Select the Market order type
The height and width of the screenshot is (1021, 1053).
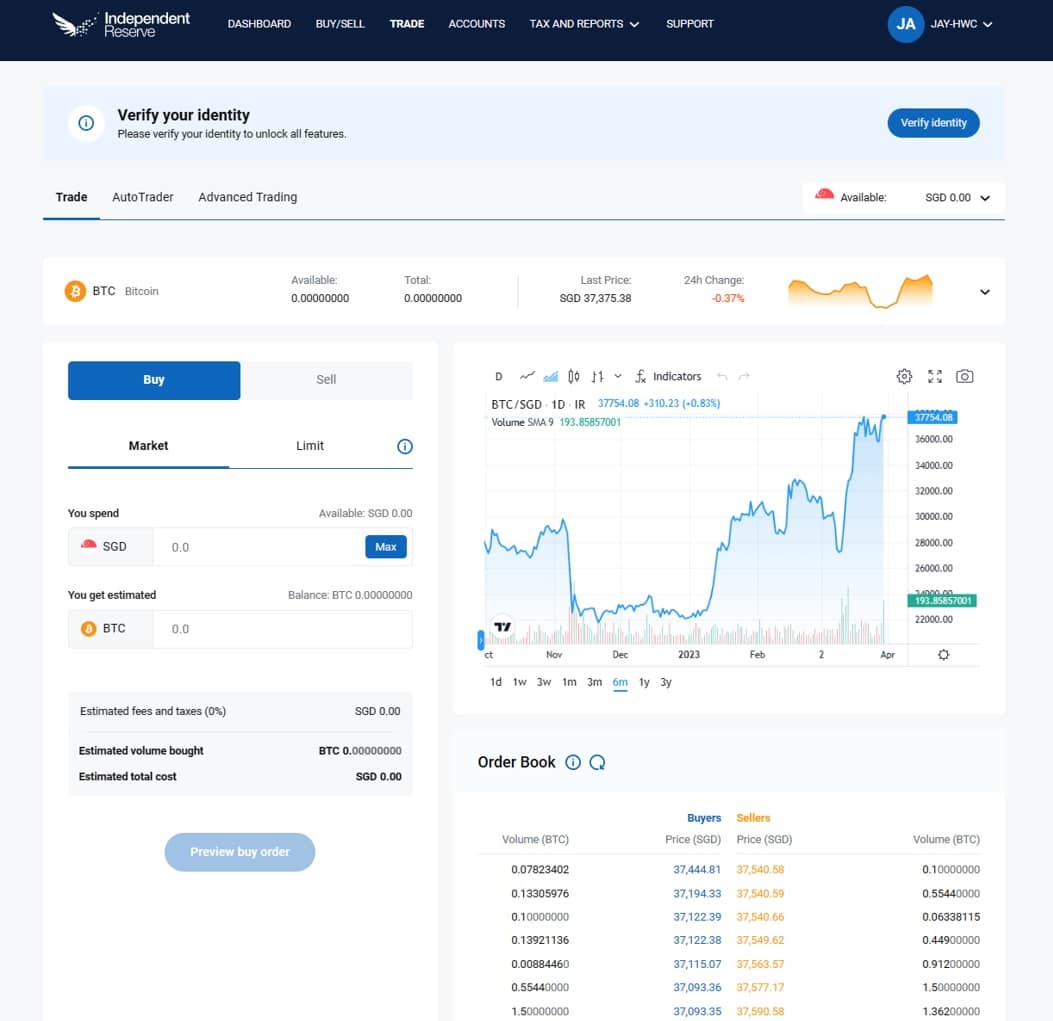click(x=148, y=446)
